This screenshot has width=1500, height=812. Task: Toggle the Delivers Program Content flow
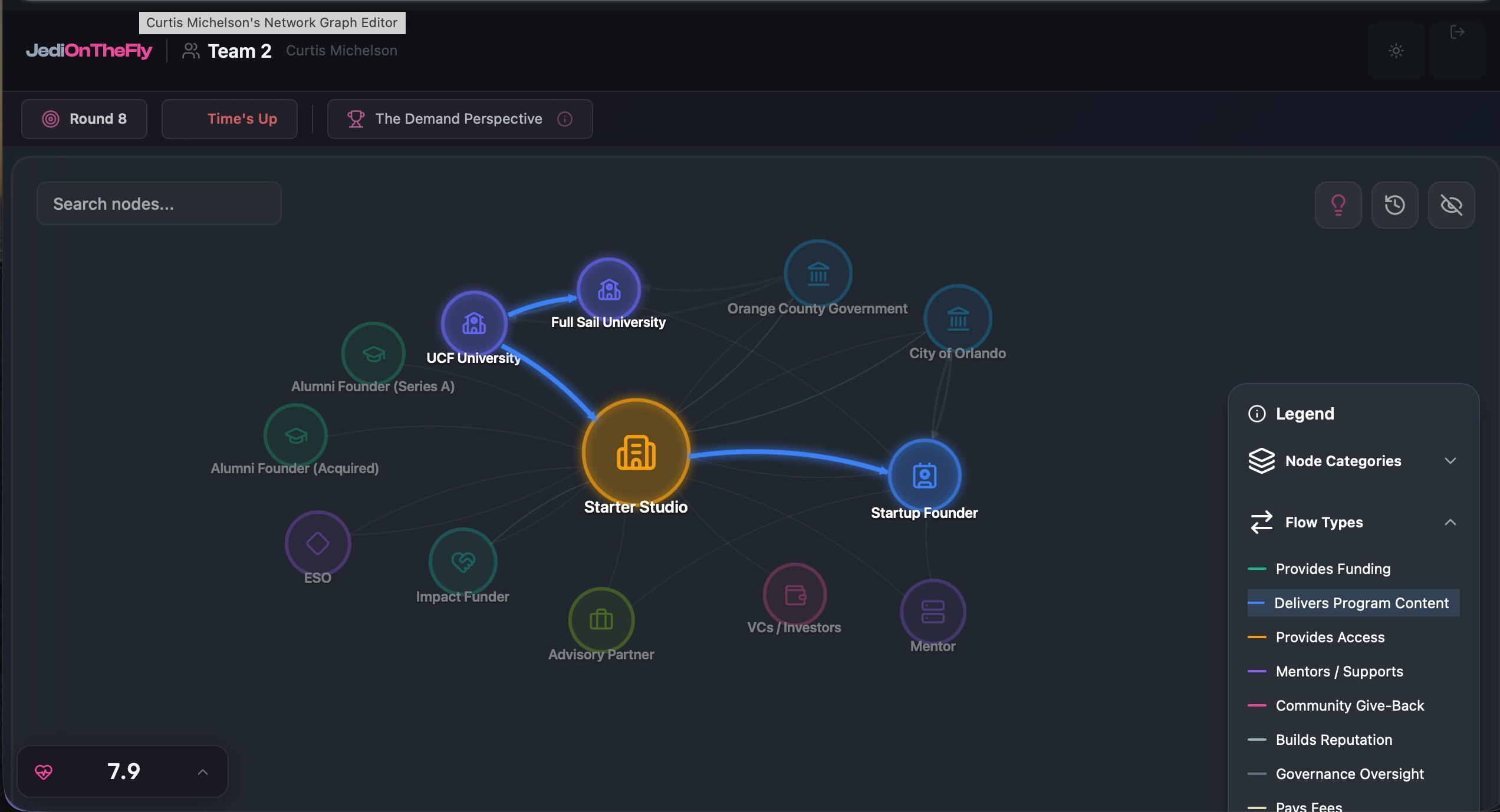pyautogui.click(x=1354, y=603)
